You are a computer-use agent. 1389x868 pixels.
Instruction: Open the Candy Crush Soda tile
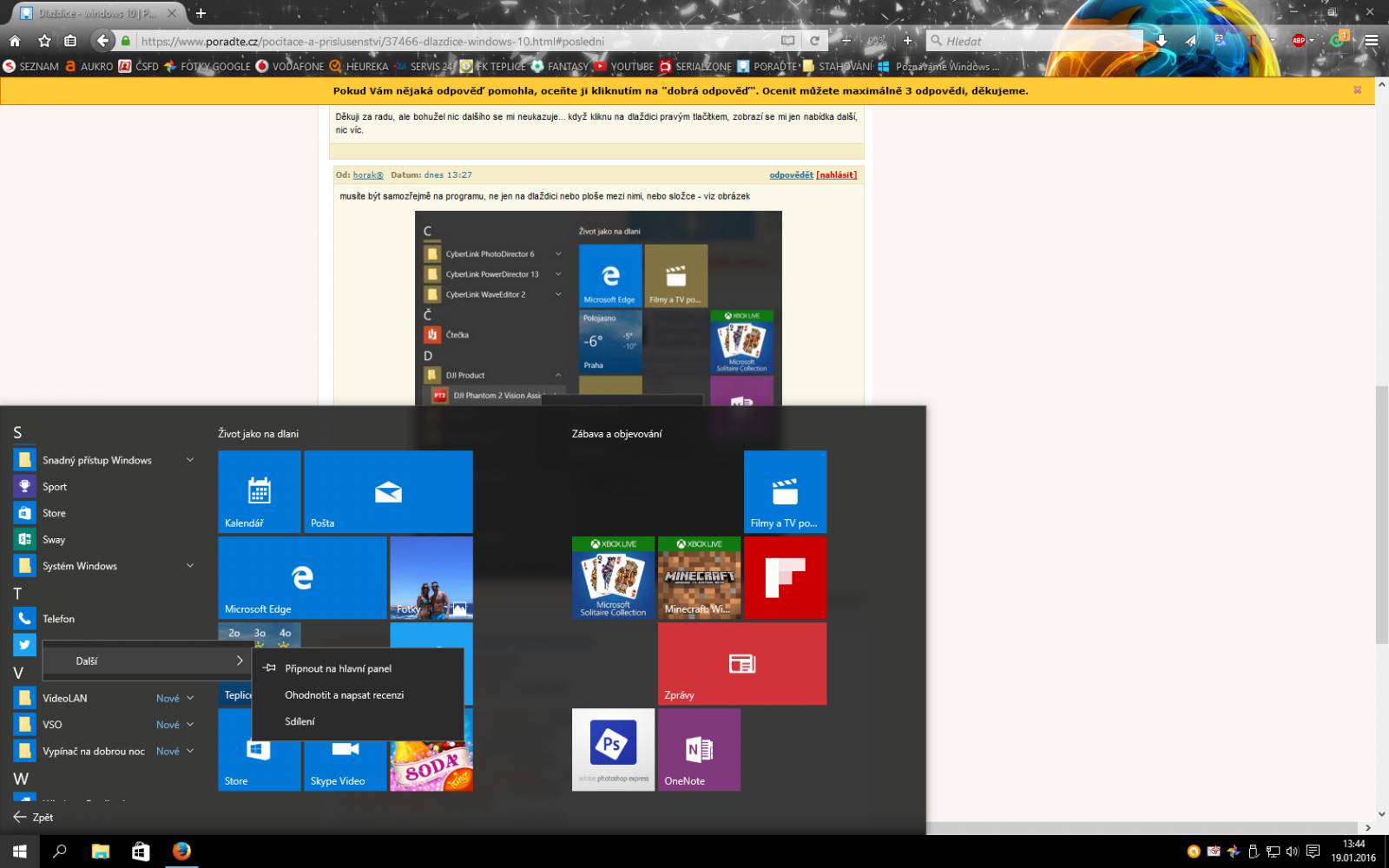coord(431,766)
